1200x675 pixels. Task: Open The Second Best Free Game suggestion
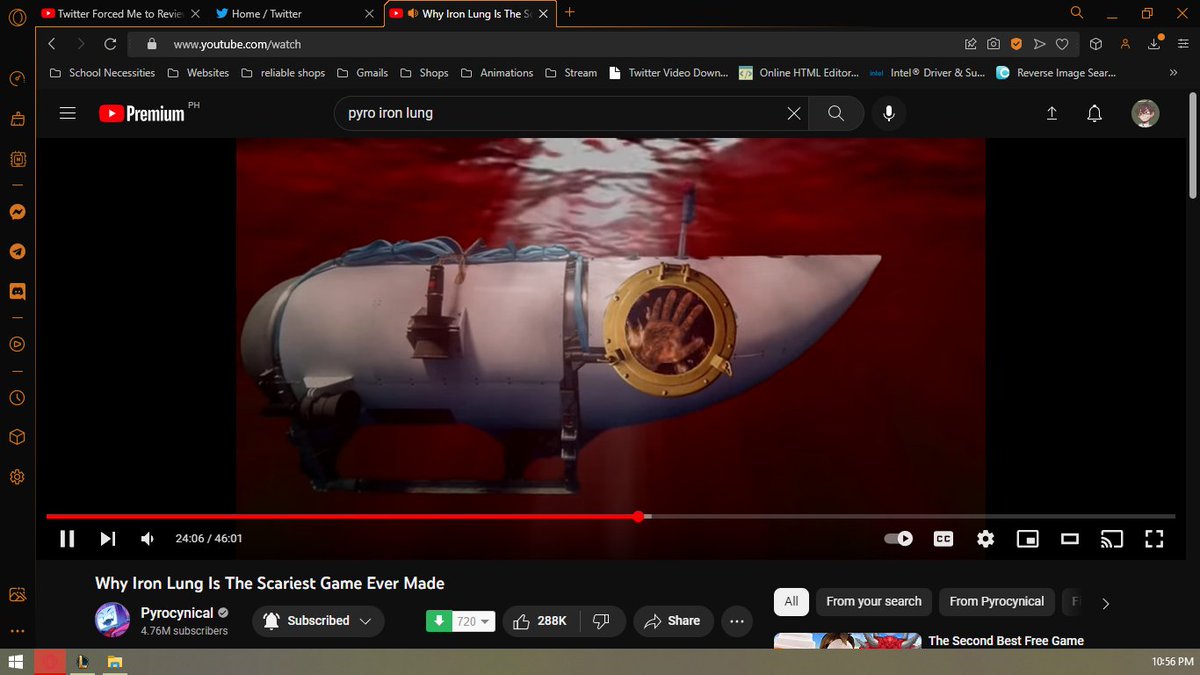1006,641
